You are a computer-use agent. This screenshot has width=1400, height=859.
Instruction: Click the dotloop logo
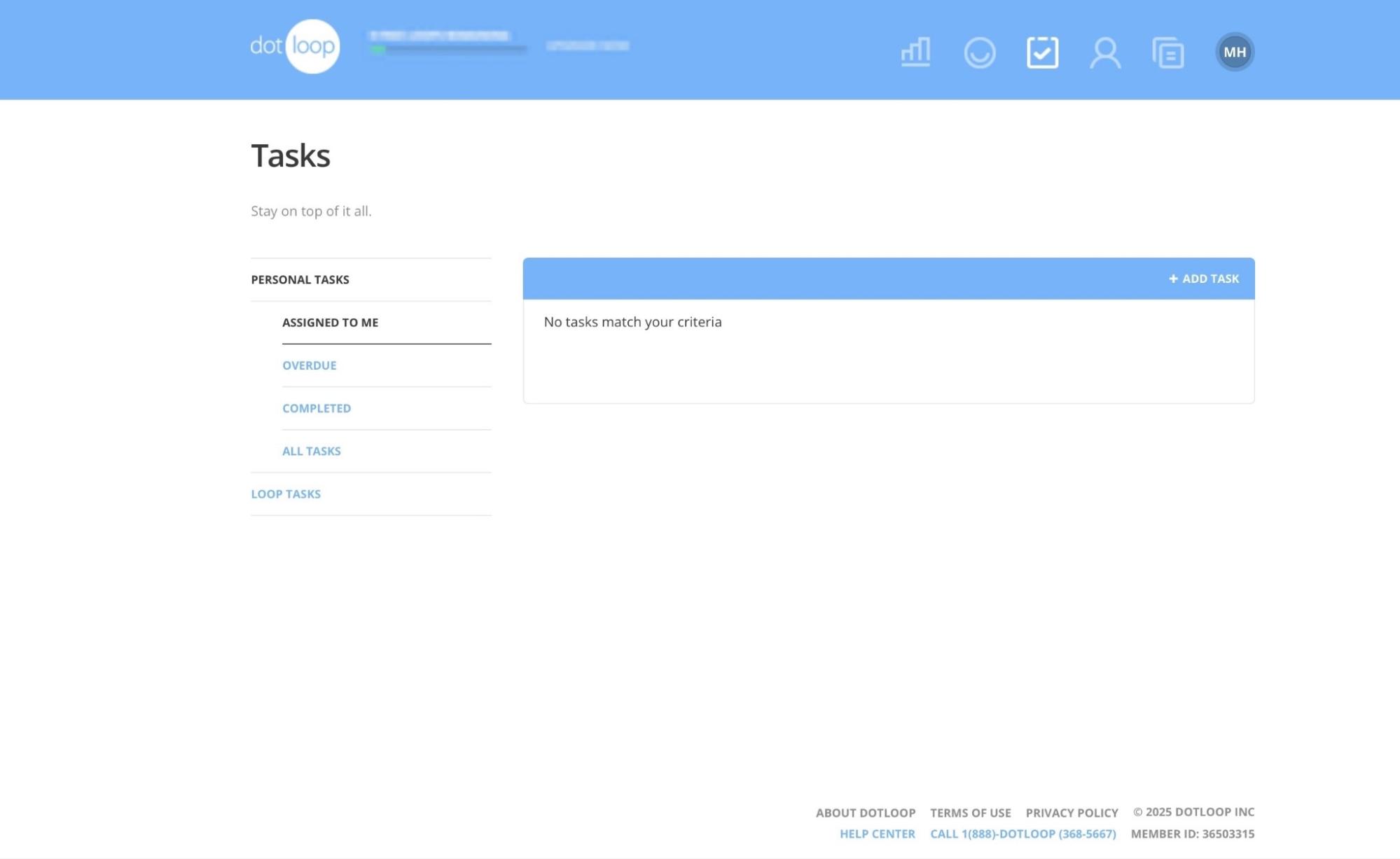294,46
